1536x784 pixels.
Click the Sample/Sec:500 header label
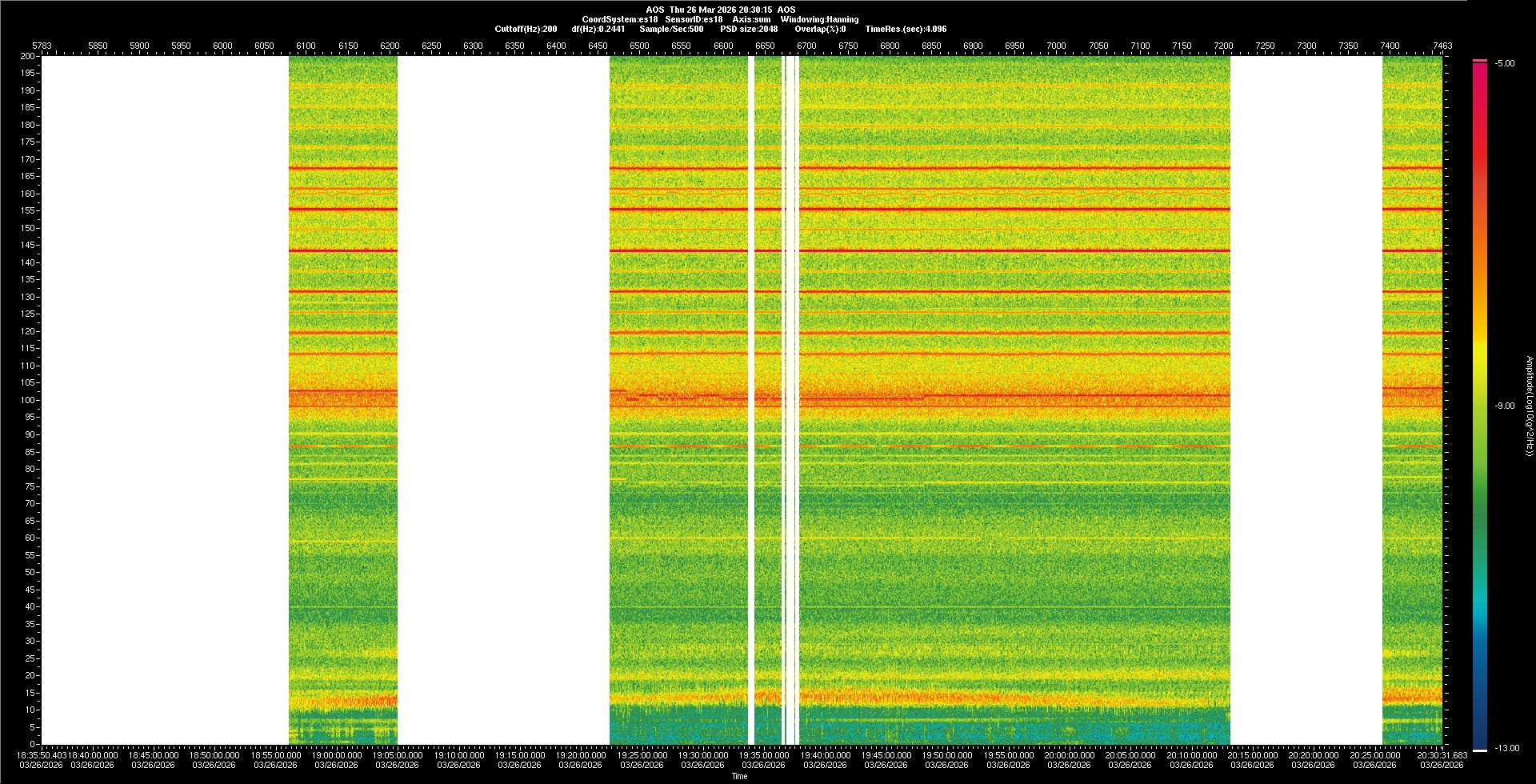pos(671,29)
